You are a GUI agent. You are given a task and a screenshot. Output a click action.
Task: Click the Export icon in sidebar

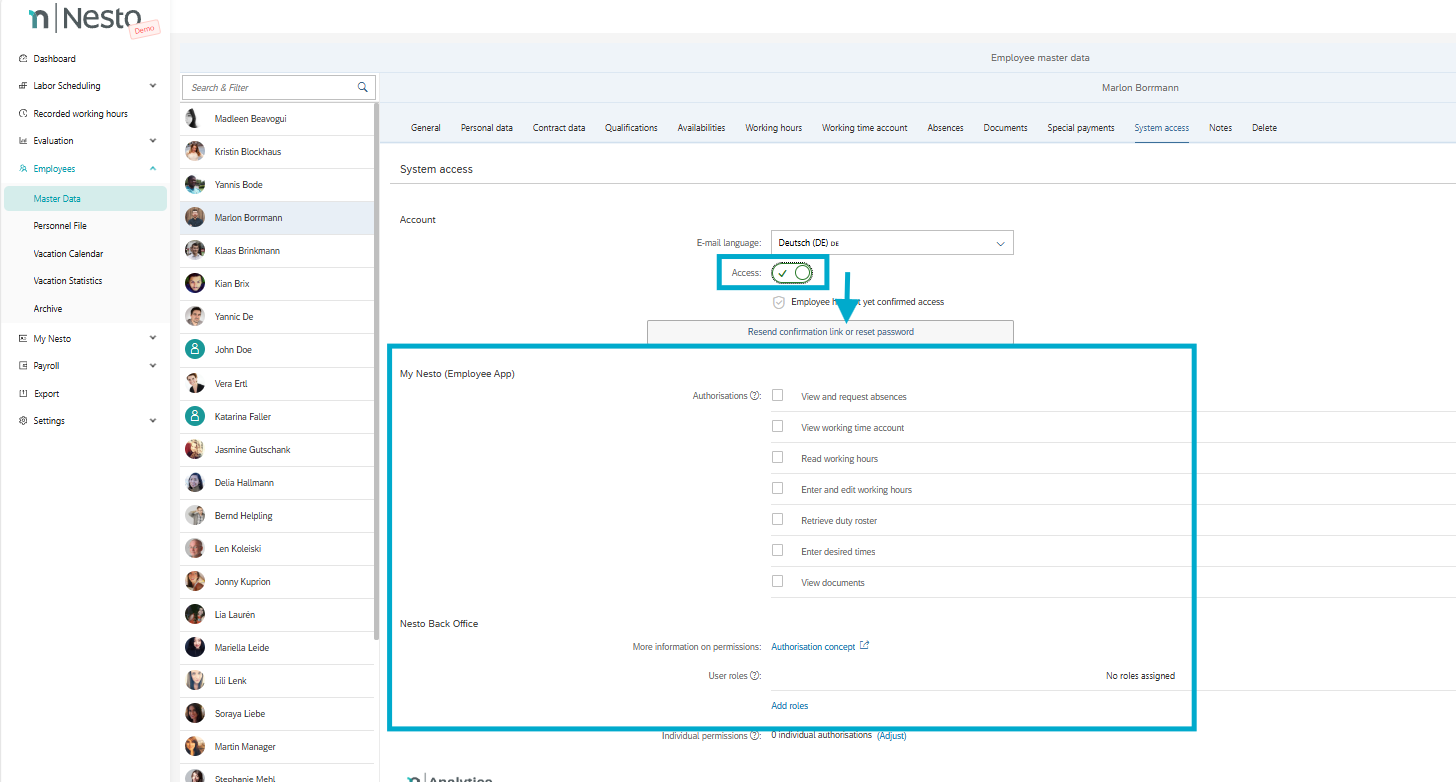coord(23,394)
